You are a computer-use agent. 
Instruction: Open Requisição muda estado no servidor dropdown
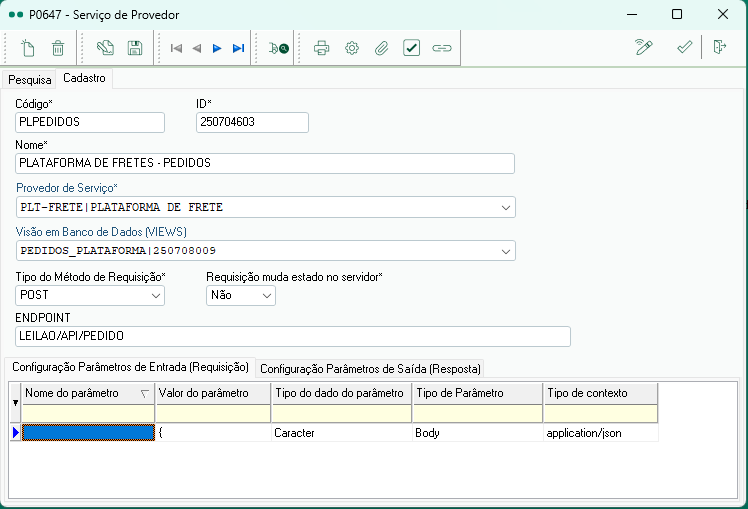click(267, 295)
